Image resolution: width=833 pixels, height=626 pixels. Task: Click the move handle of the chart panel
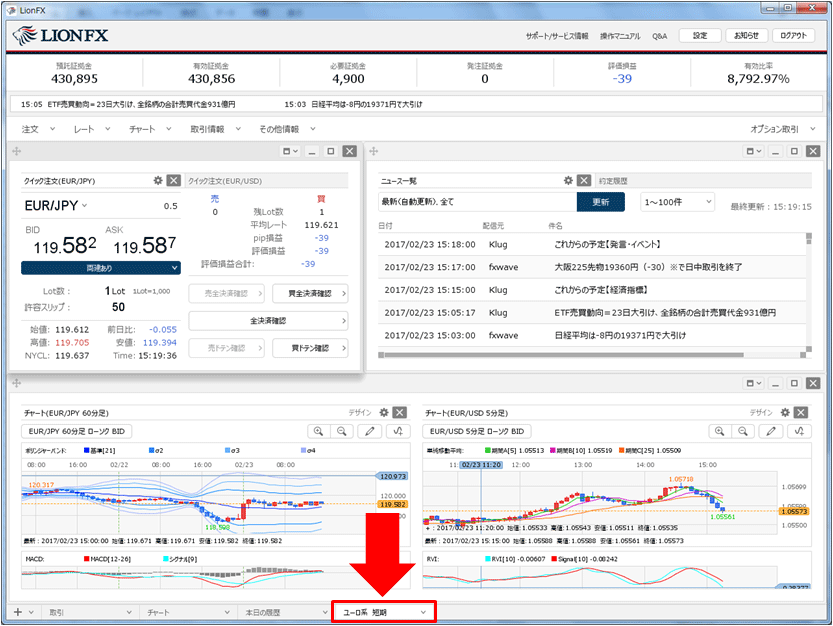[16, 383]
